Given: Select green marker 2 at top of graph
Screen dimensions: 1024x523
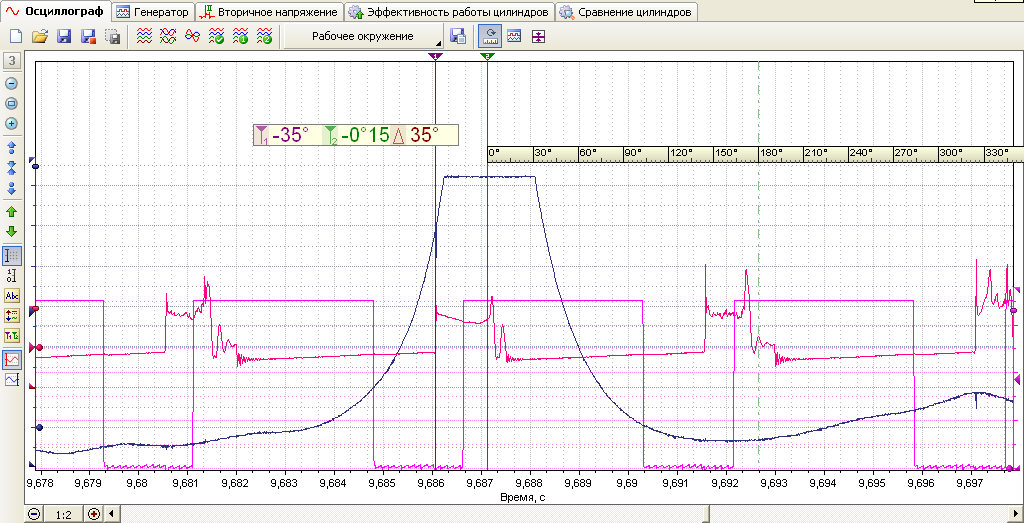Looking at the screenshot, I should click(x=487, y=57).
